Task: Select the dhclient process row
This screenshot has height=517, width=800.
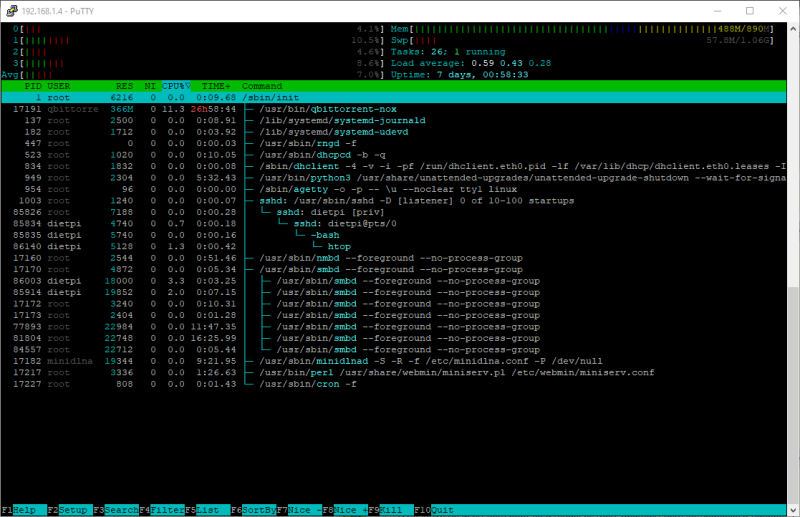Action: pos(393,166)
